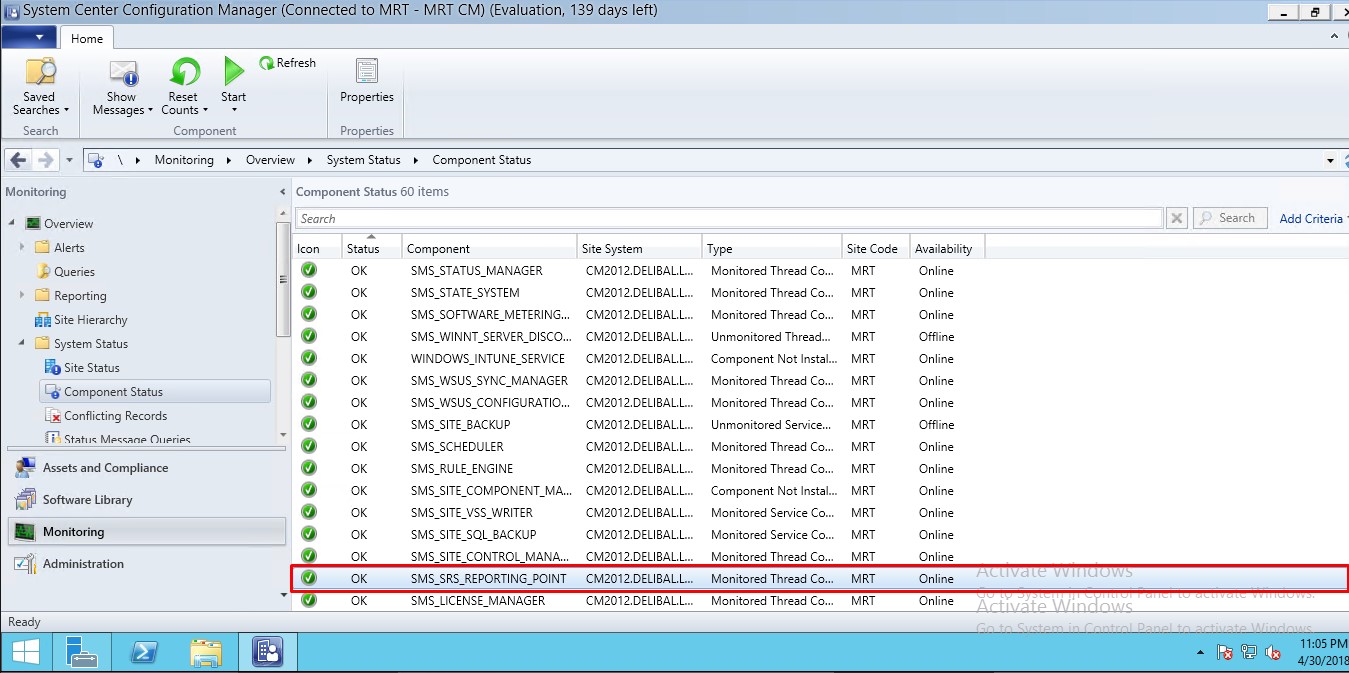Click the Search button beside the search box

(1229, 218)
